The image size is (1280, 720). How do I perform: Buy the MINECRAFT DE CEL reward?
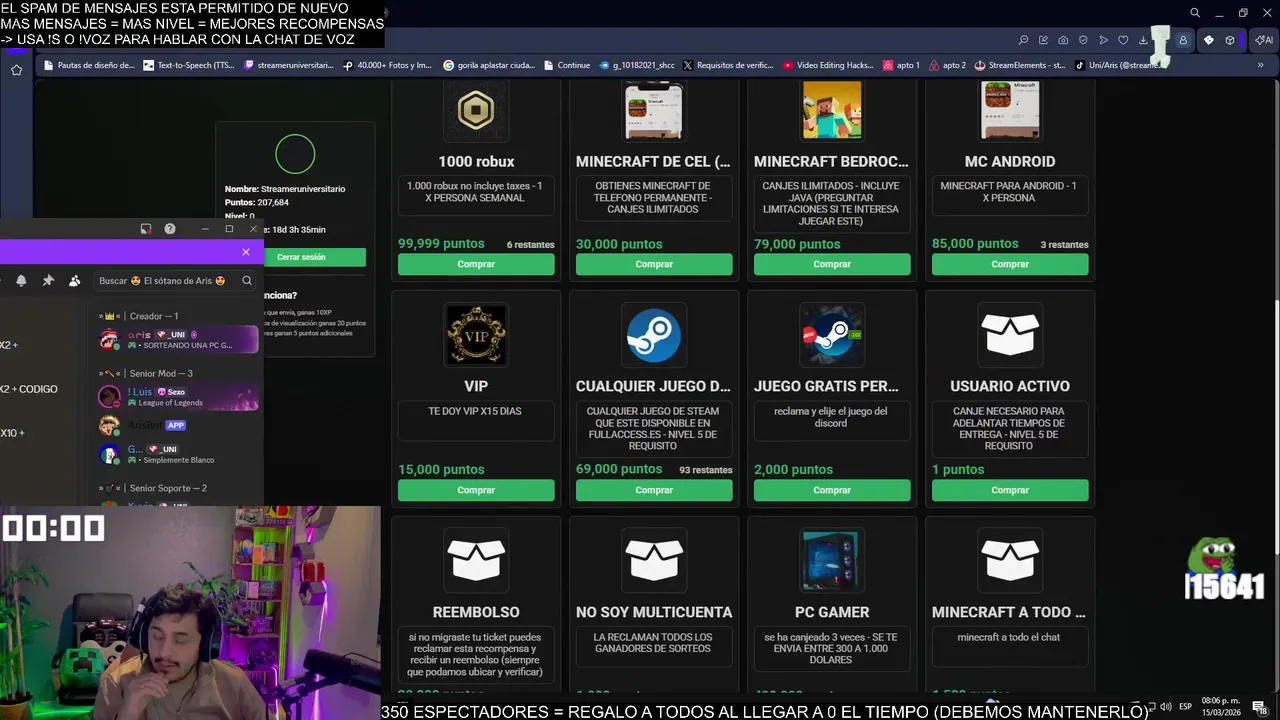[654, 264]
